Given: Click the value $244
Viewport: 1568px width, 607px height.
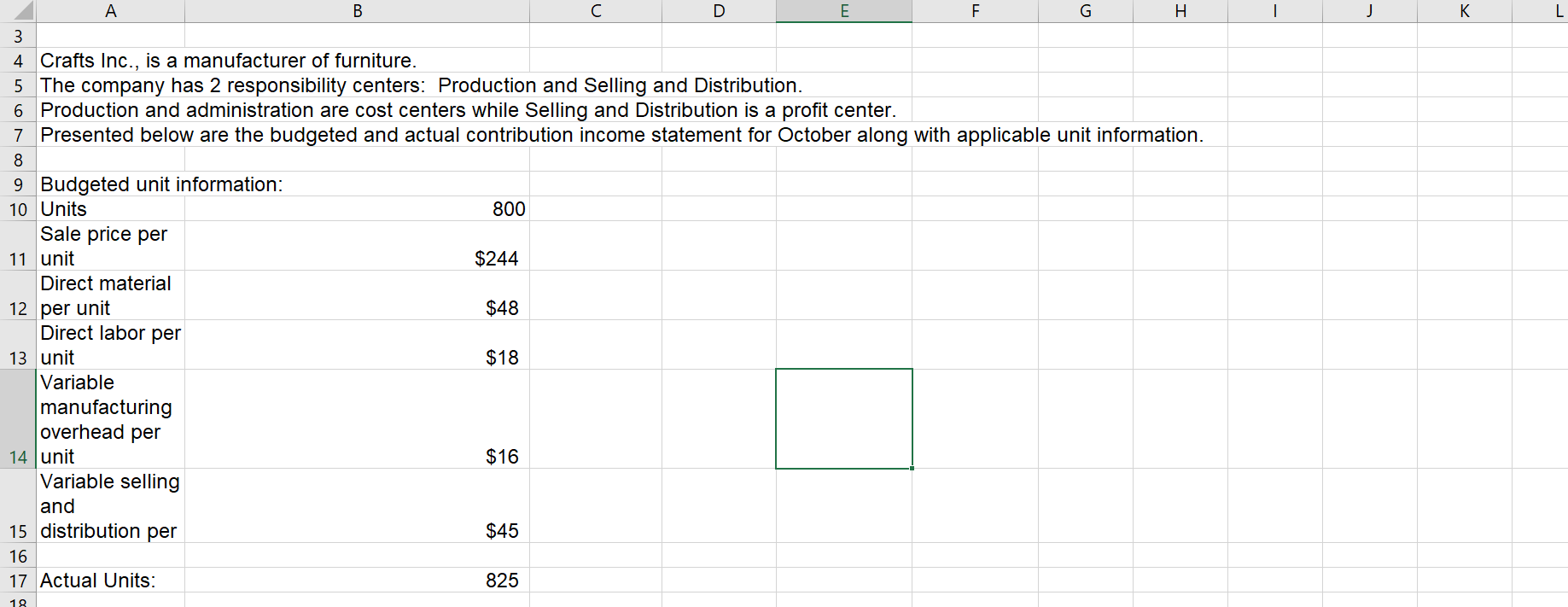Looking at the screenshot, I should point(497,259).
